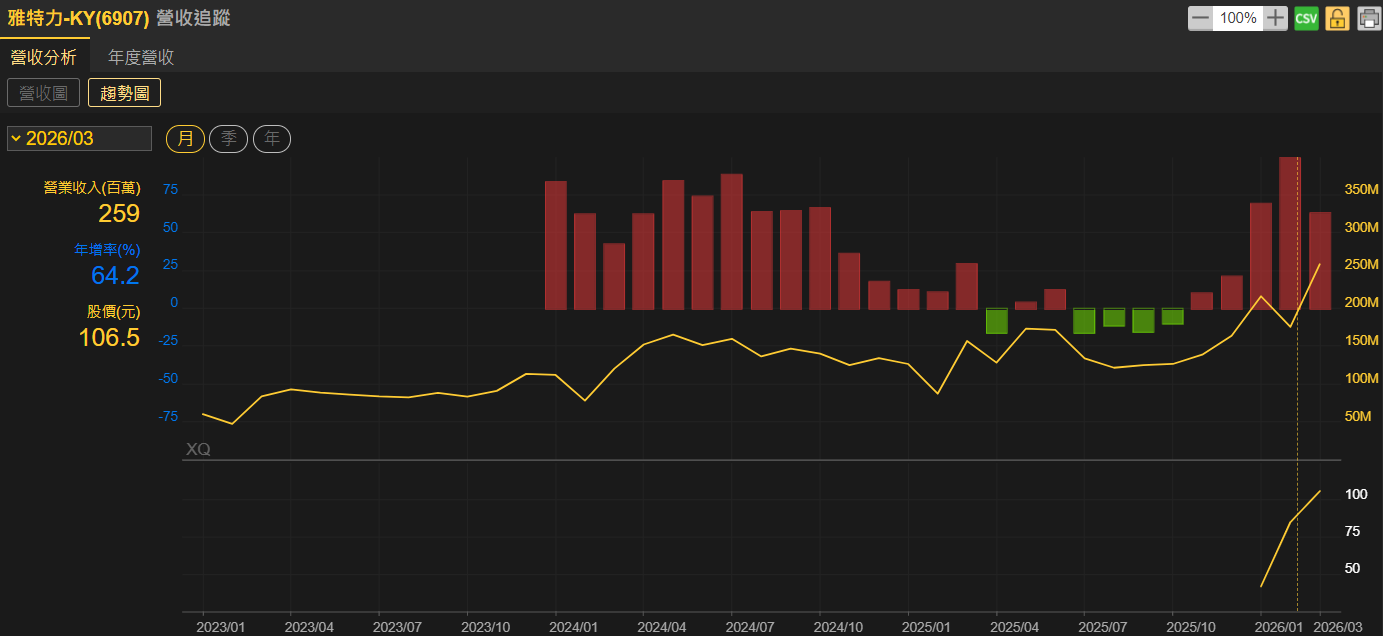This screenshot has width=1383, height=636.
Task: Switch to 季 quarterly period
Action: (228, 139)
